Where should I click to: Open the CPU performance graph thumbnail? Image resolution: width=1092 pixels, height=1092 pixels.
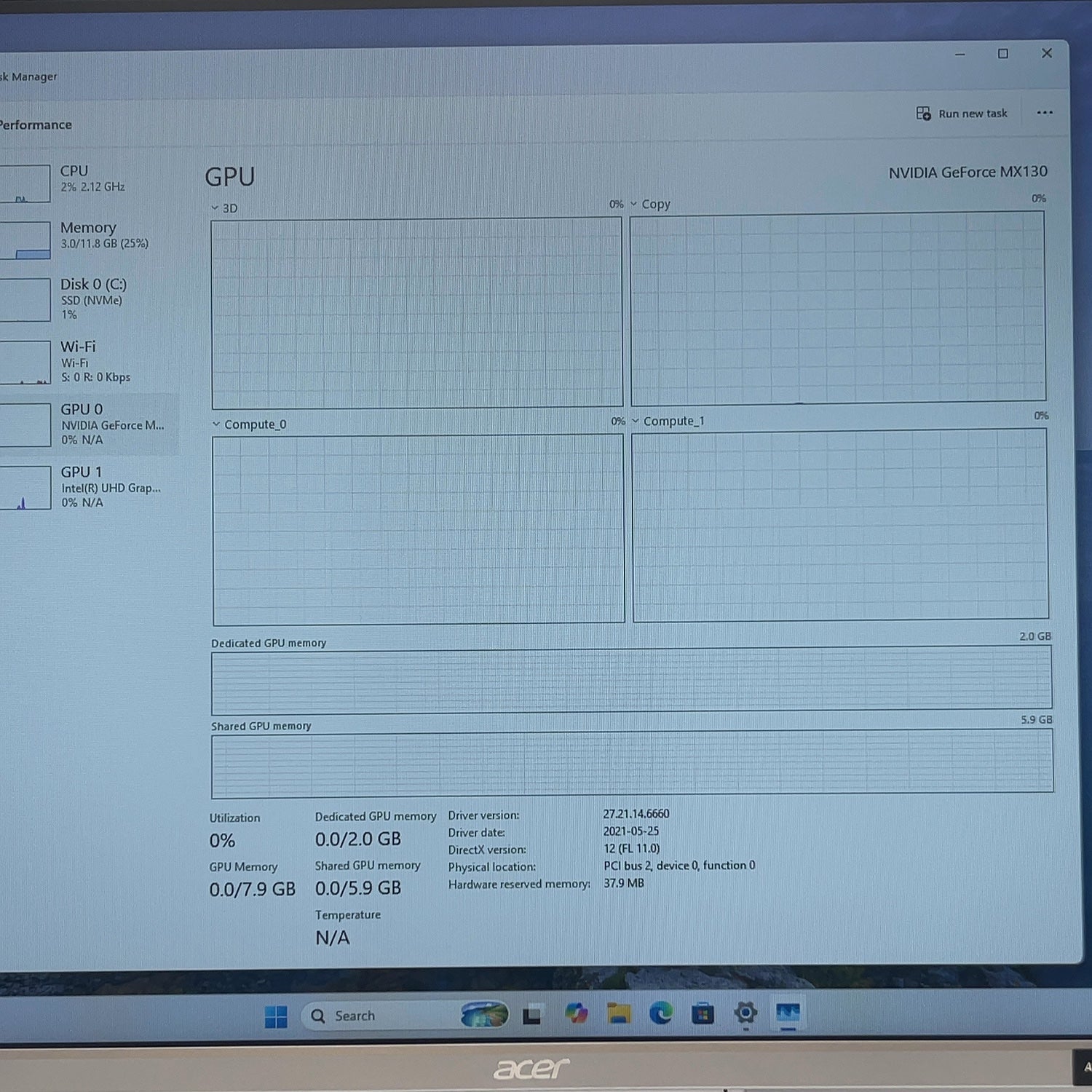click(25, 183)
